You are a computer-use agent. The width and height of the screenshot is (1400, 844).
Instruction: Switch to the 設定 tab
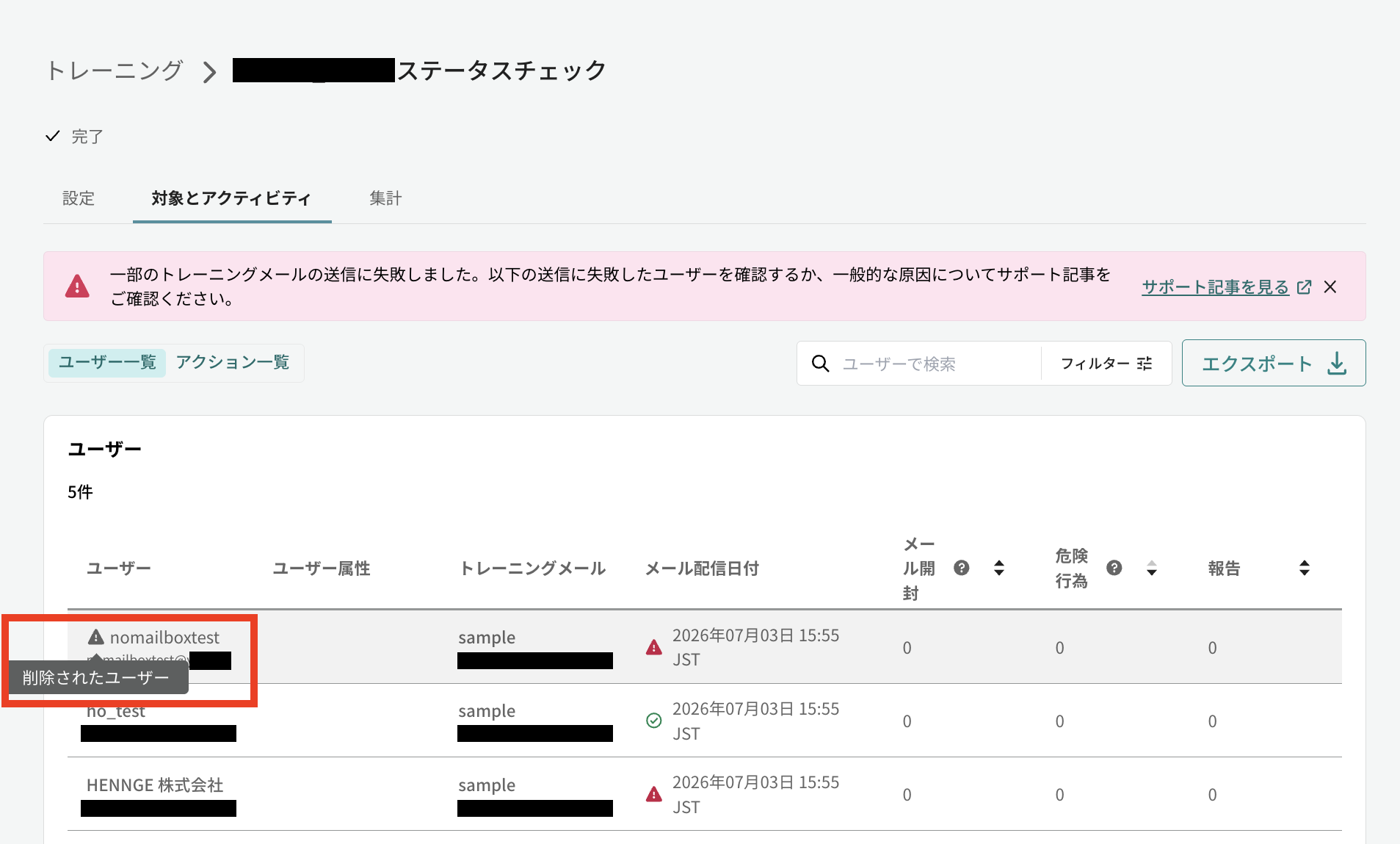[x=79, y=198]
